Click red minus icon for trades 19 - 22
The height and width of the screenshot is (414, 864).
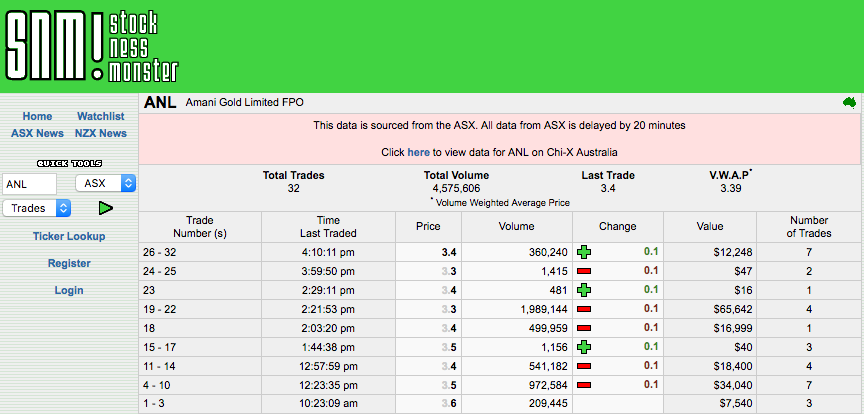585,309
